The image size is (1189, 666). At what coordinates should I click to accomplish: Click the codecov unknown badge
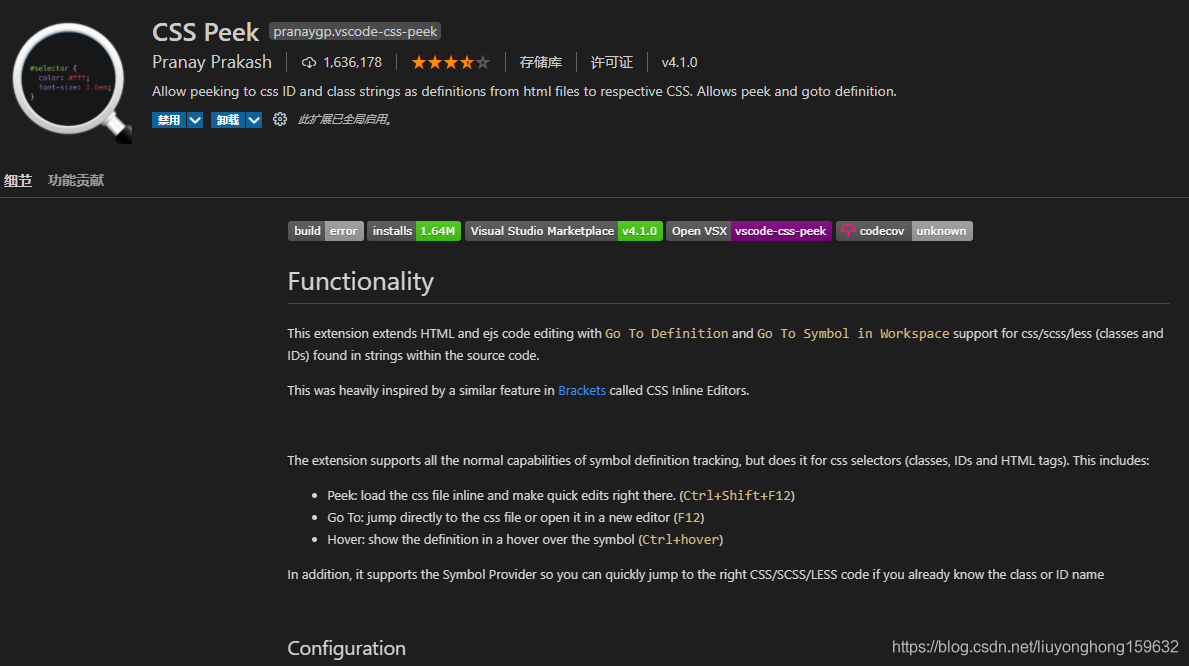904,231
